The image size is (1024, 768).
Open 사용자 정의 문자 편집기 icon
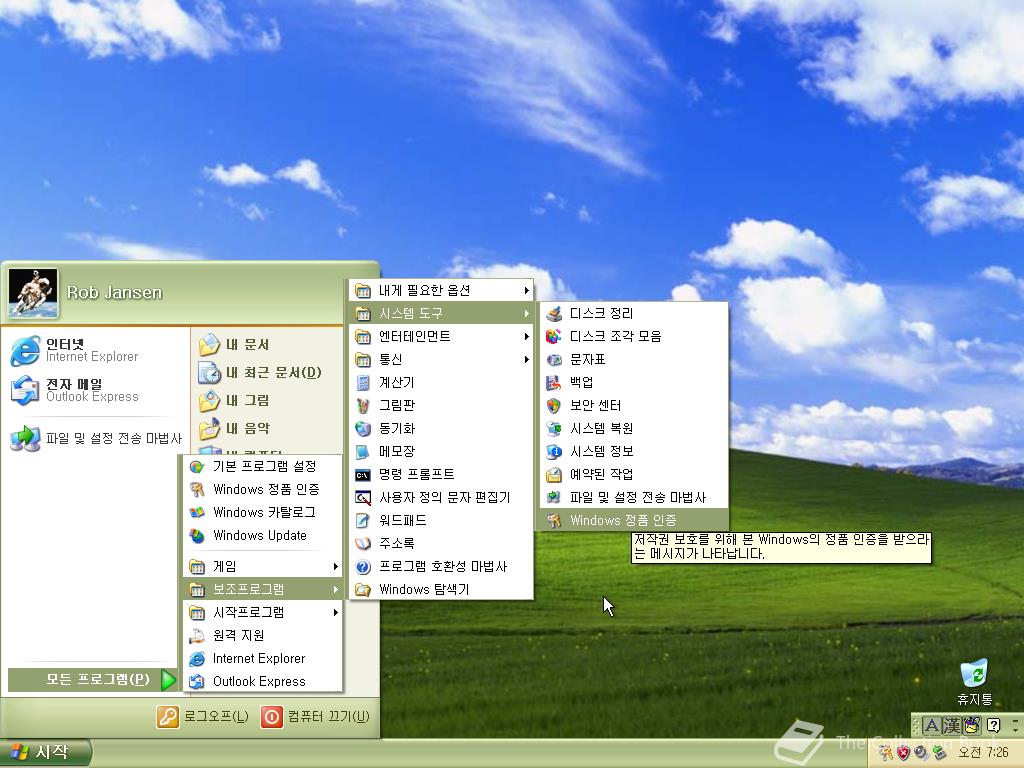pyautogui.click(x=363, y=498)
